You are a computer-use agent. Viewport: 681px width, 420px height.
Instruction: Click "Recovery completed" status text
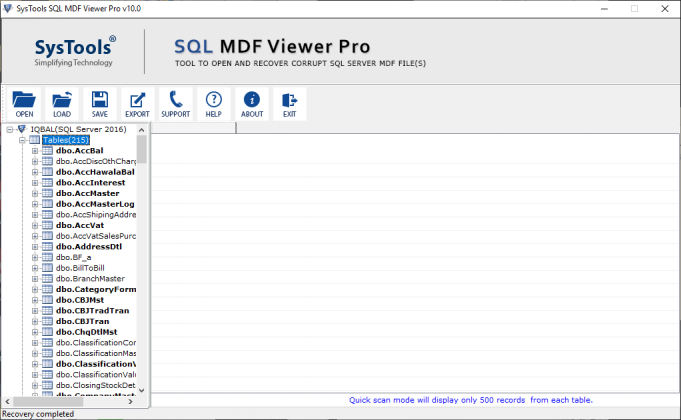point(38,414)
